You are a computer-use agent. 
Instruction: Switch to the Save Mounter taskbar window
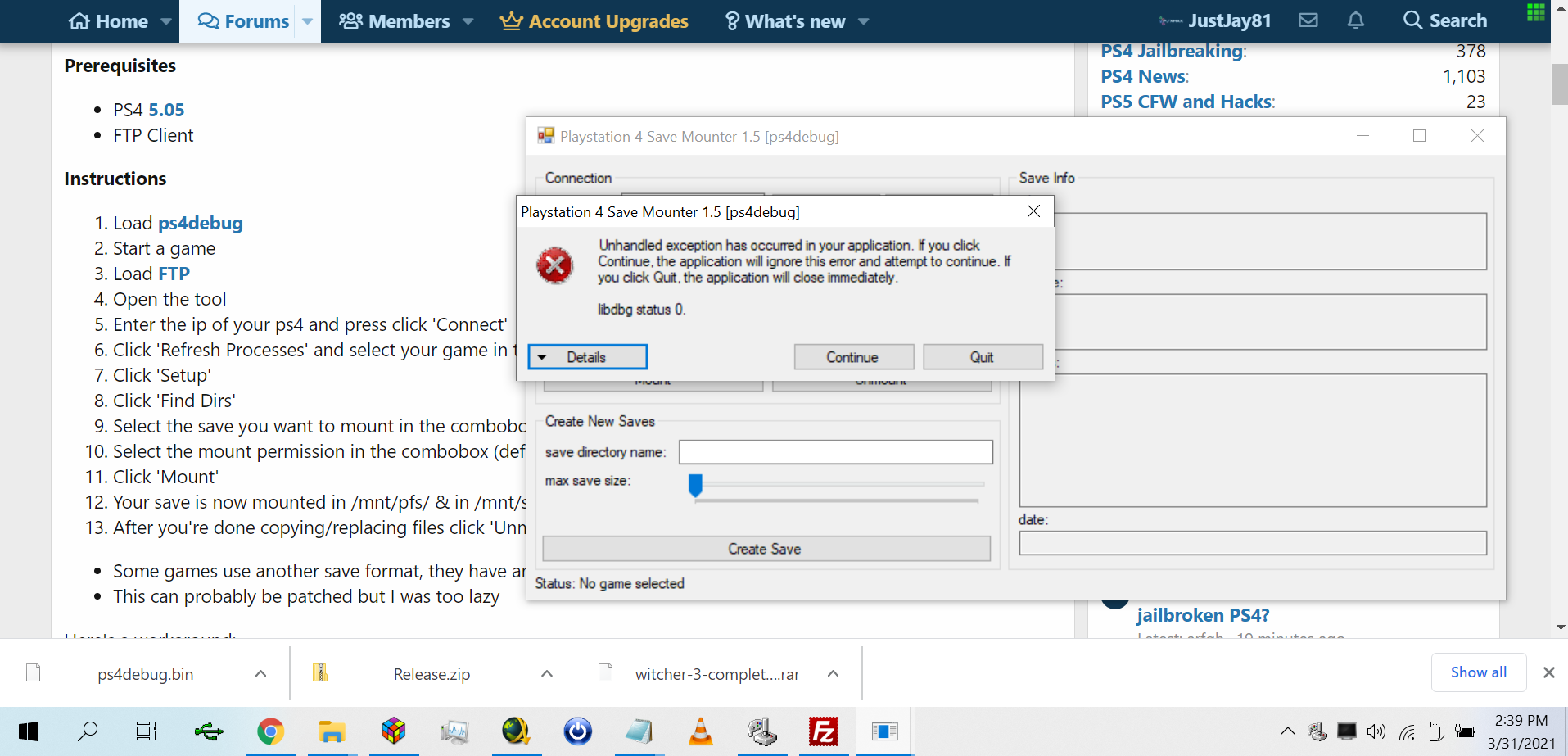(x=885, y=731)
